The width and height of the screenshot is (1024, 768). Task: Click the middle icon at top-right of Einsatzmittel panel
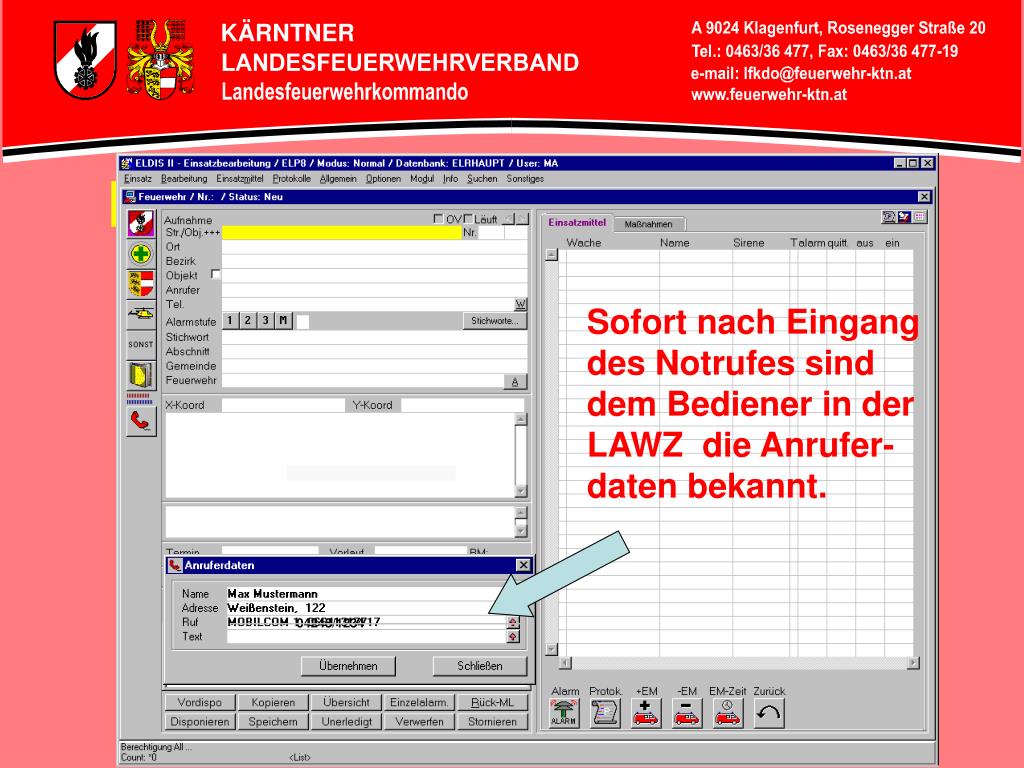coord(904,217)
